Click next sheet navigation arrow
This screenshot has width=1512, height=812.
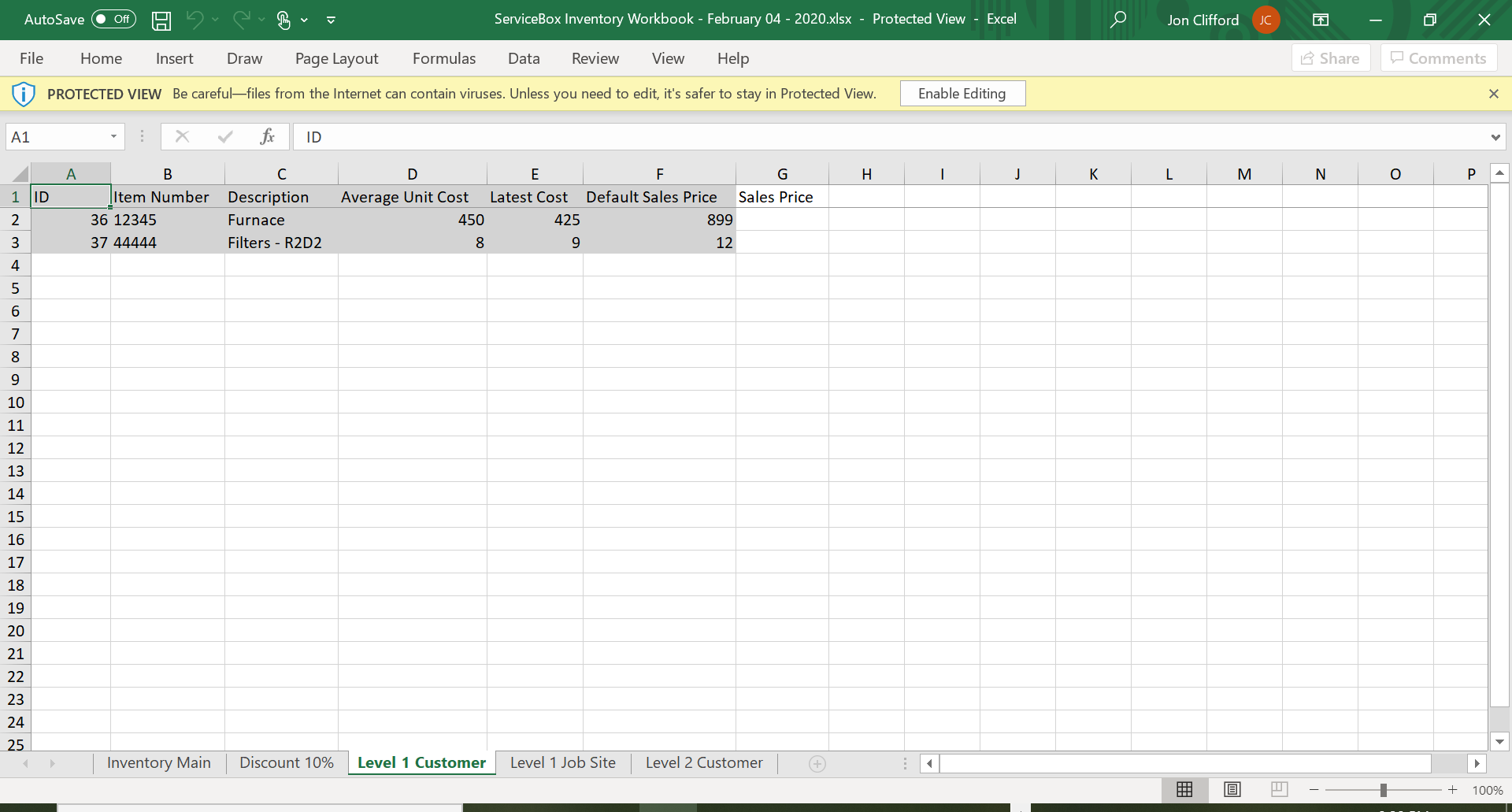[53, 763]
